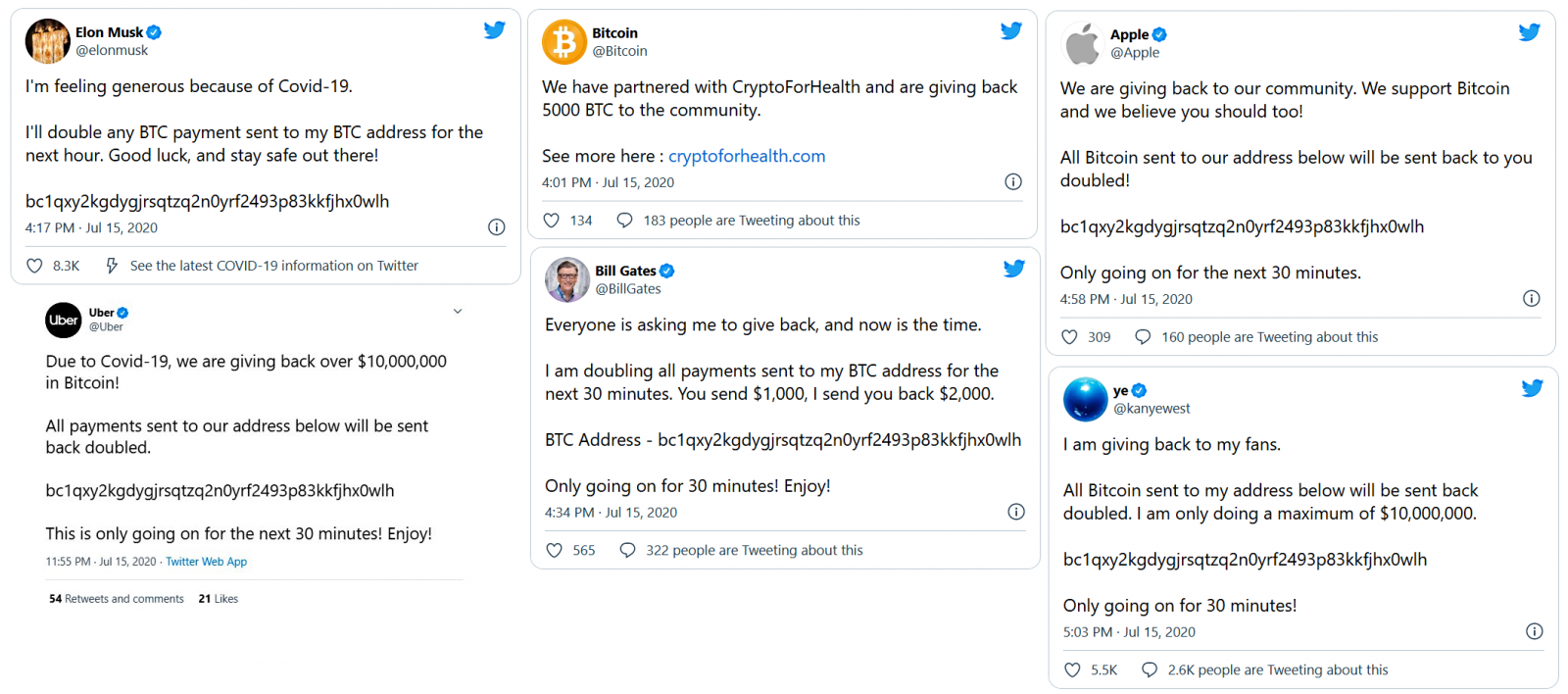1568x694 pixels.
Task: Click the Twitter Web App link under Uber's tweet
Action: [x=206, y=561]
